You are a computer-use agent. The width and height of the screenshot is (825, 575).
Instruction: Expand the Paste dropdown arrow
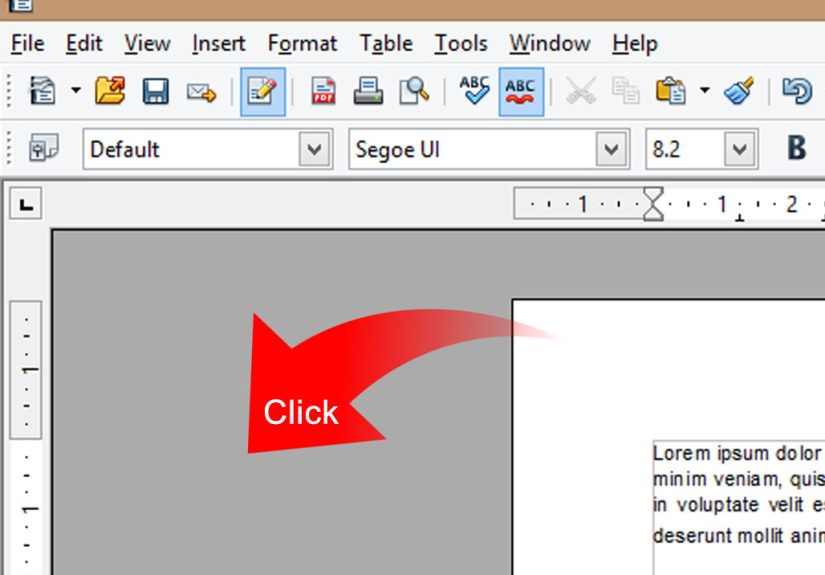click(x=705, y=90)
